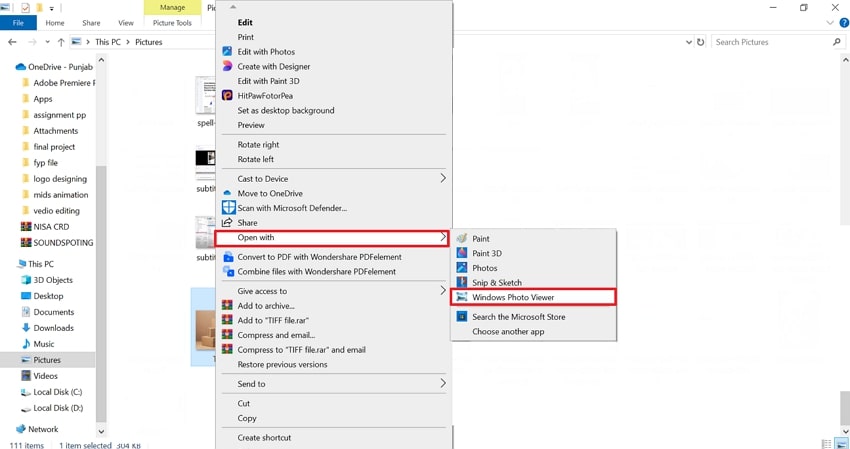Expand the Send to submenu arrow
This screenshot has width=850, height=449.
pos(443,383)
